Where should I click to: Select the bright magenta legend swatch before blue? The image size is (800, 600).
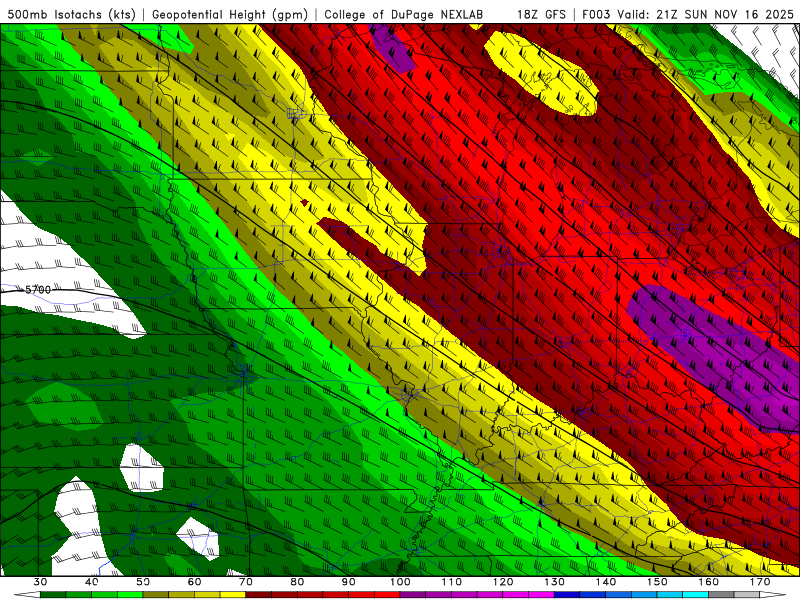tap(541, 594)
